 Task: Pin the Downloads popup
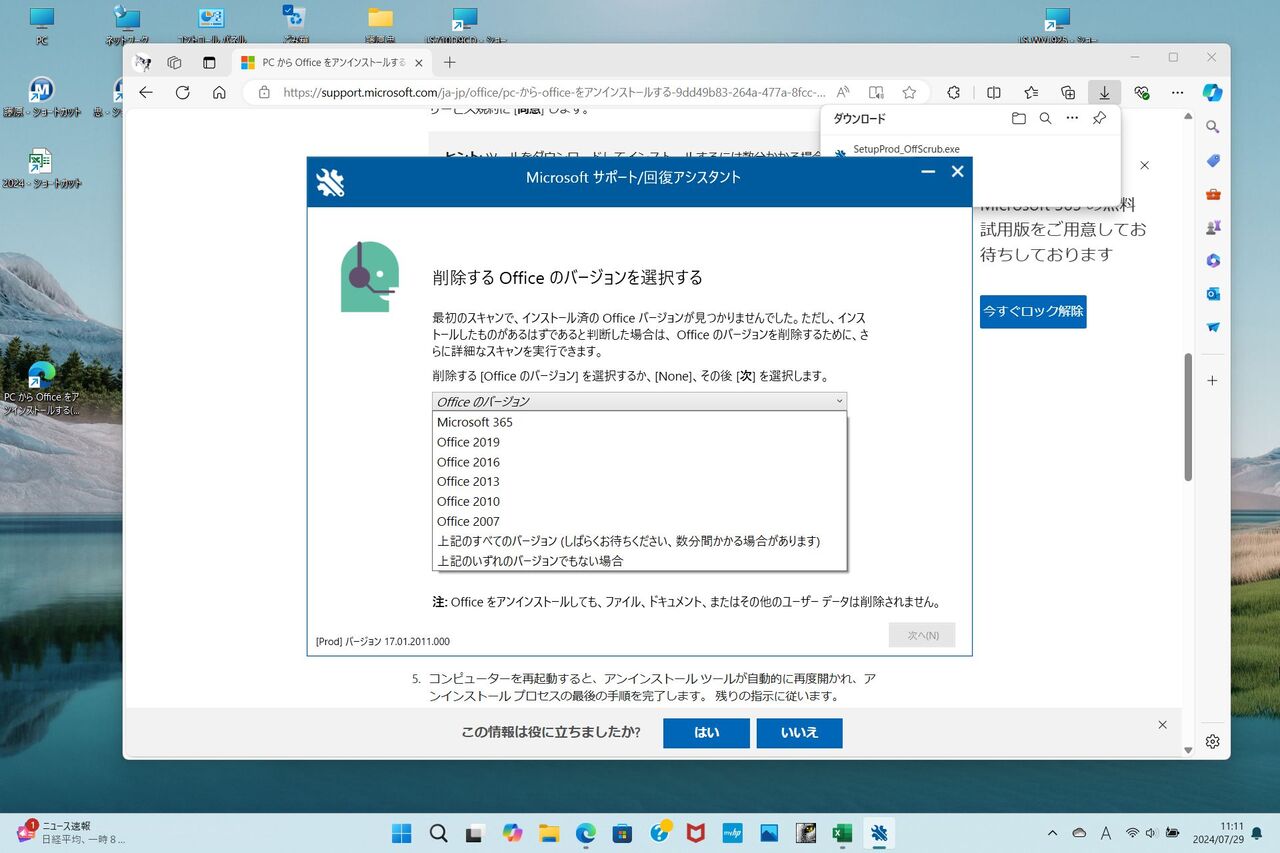click(1099, 118)
